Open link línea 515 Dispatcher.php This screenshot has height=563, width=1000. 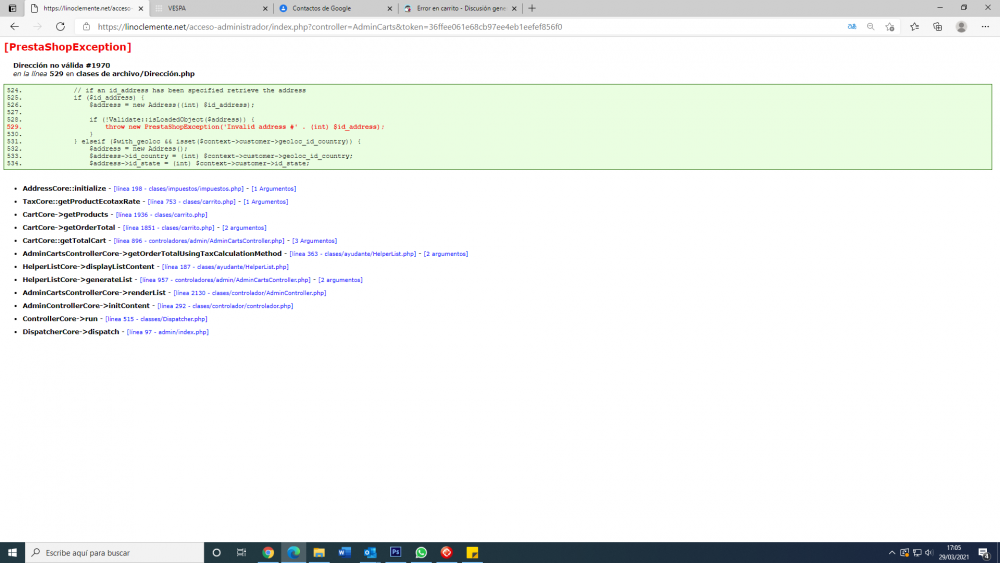(x=156, y=319)
